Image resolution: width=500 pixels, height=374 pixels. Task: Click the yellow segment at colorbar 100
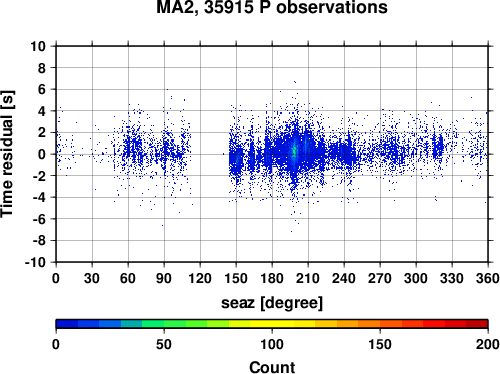point(272,324)
